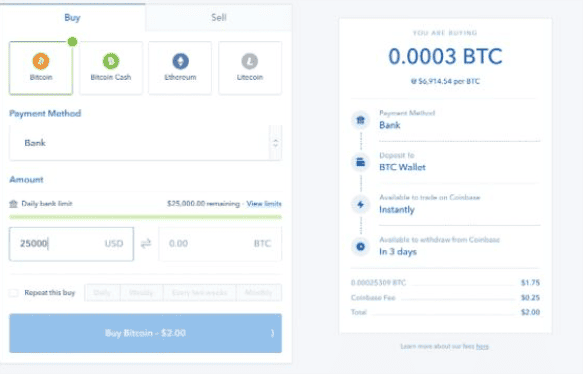Select Weekly repeat frequency

click(141, 293)
